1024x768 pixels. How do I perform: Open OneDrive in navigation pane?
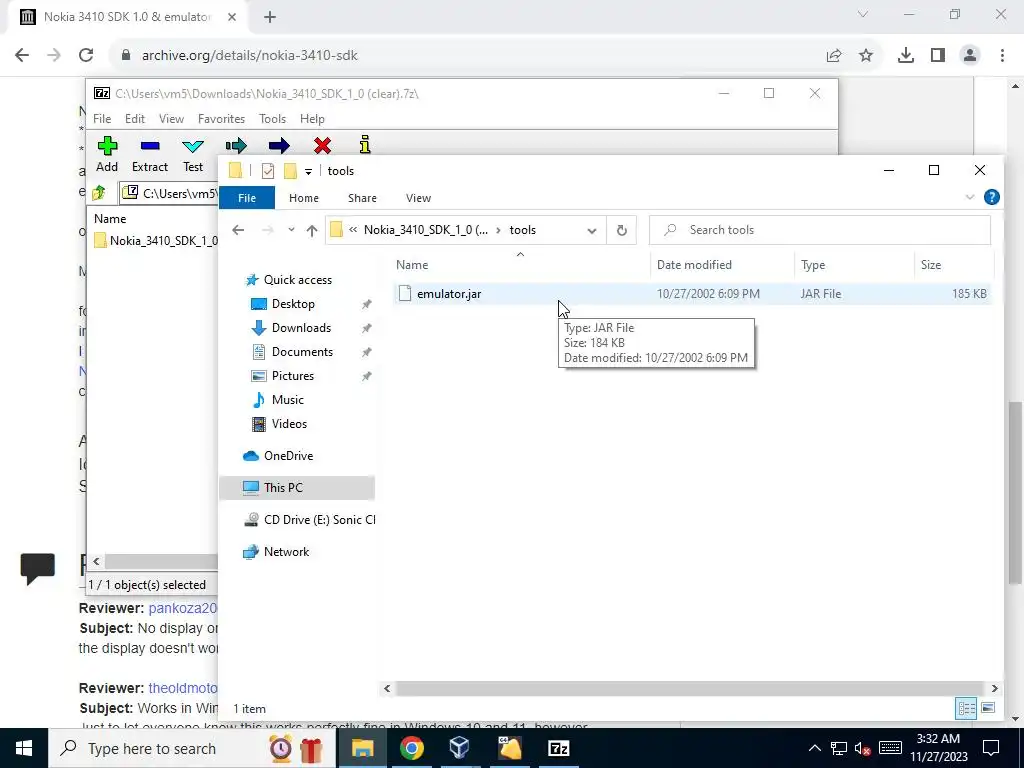coord(288,456)
